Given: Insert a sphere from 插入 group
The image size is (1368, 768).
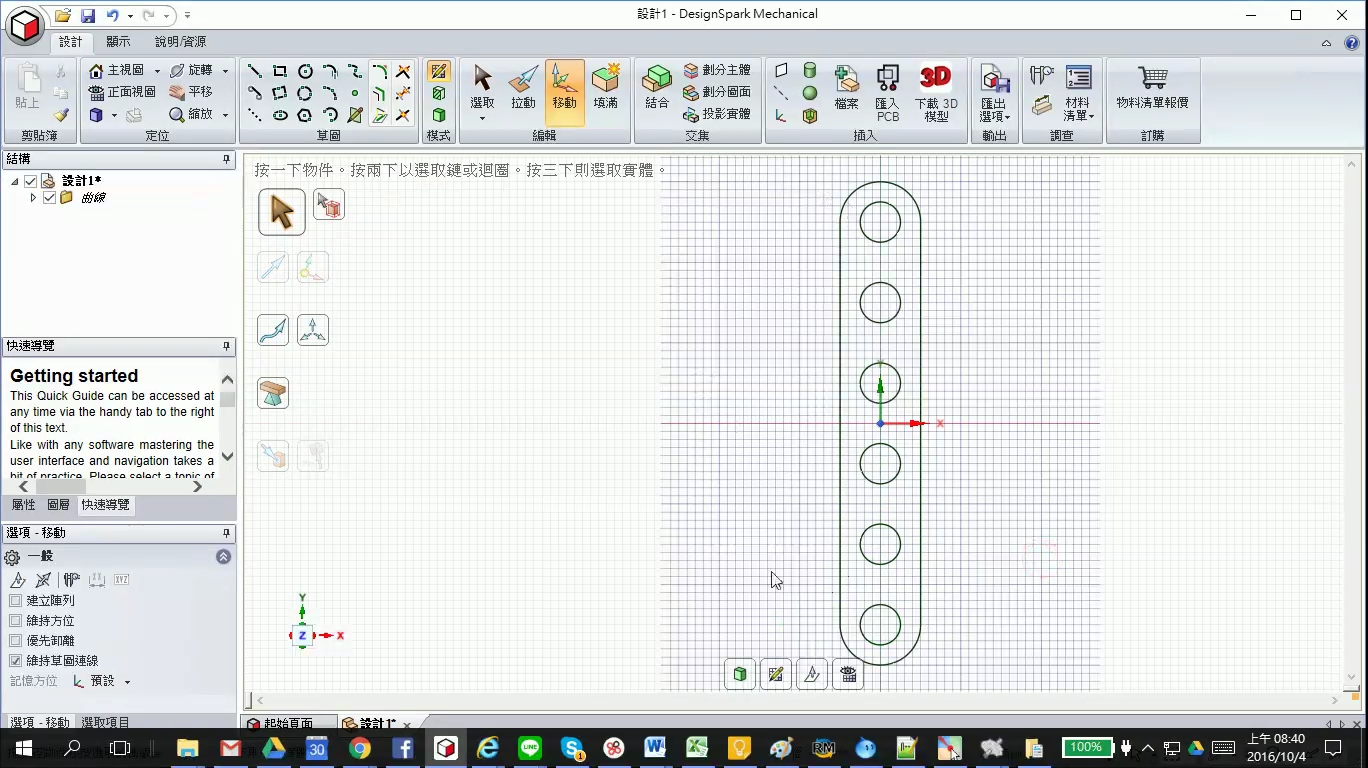Looking at the screenshot, I should pos(810,93).
